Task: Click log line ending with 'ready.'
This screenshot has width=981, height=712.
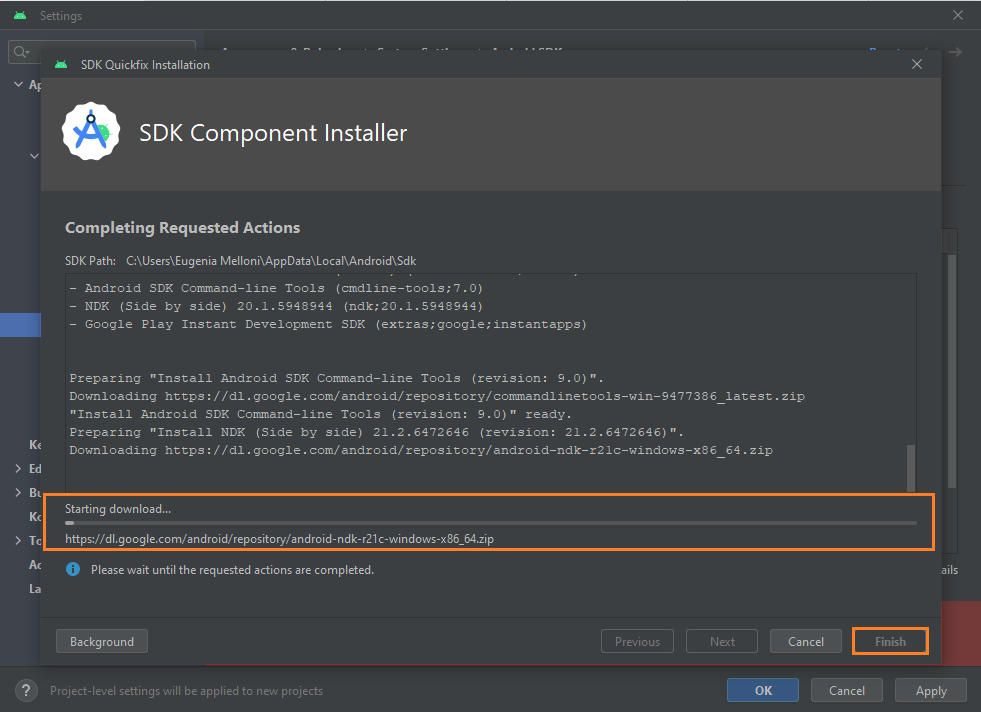Action: click(320, 414)
